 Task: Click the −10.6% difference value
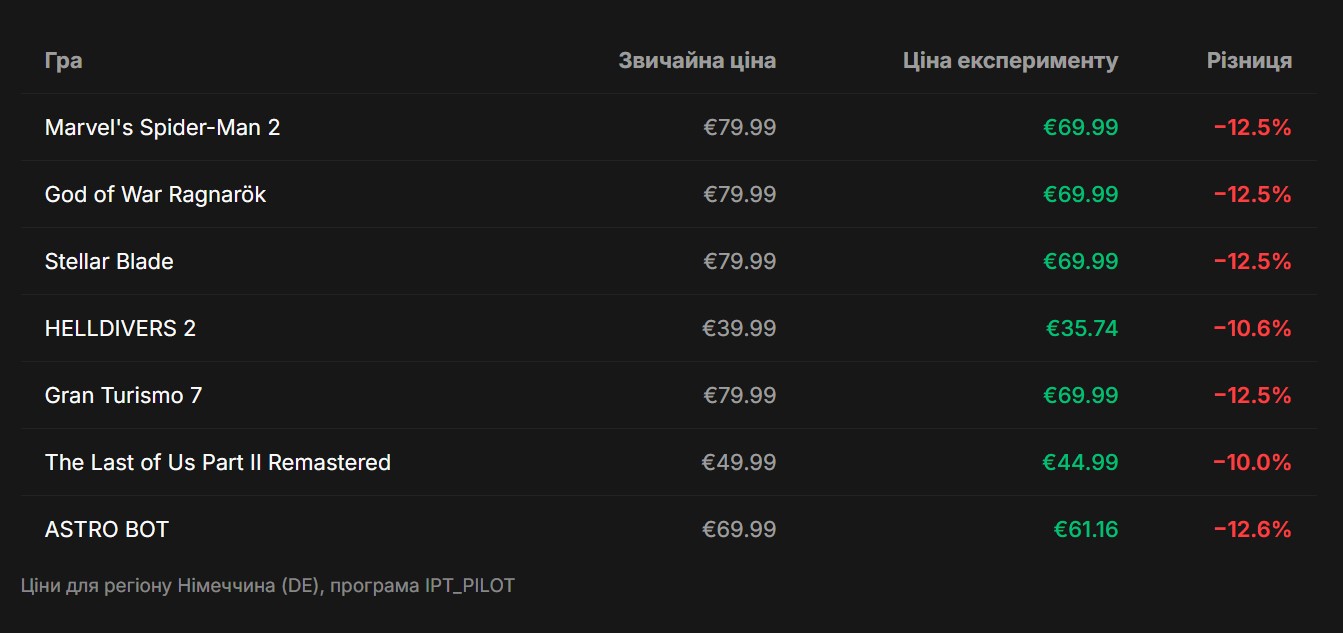pyautogui.click(x=1252, y=329)
